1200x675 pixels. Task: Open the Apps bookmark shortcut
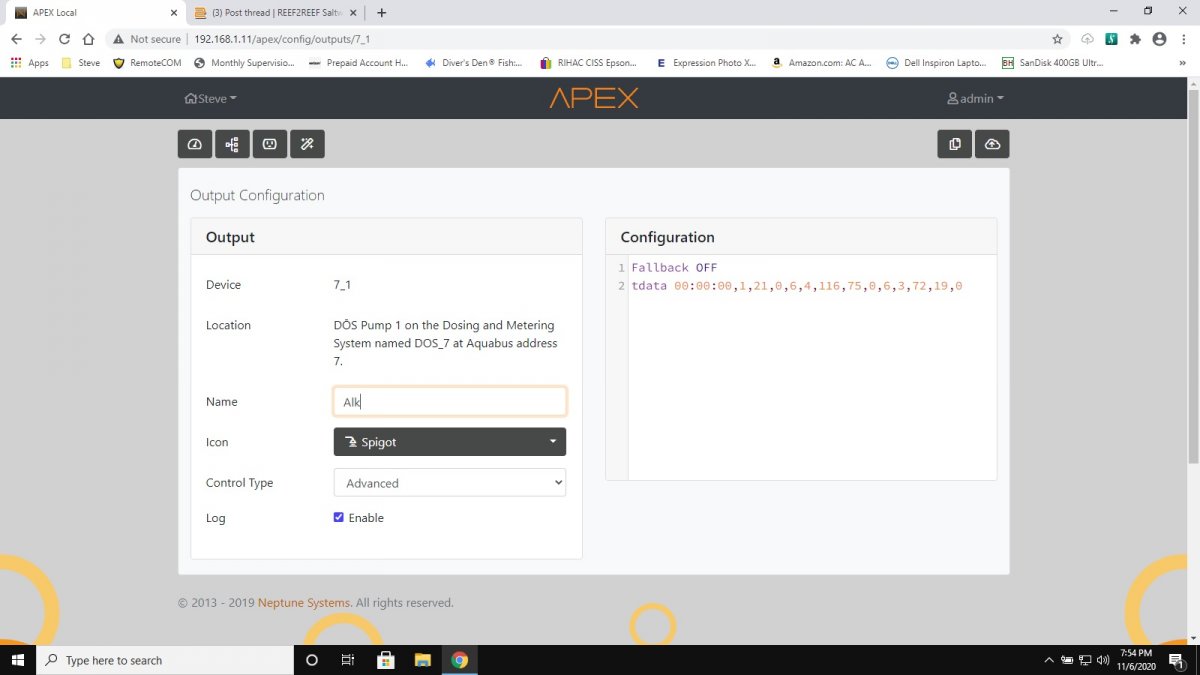[x=29, y=63]
